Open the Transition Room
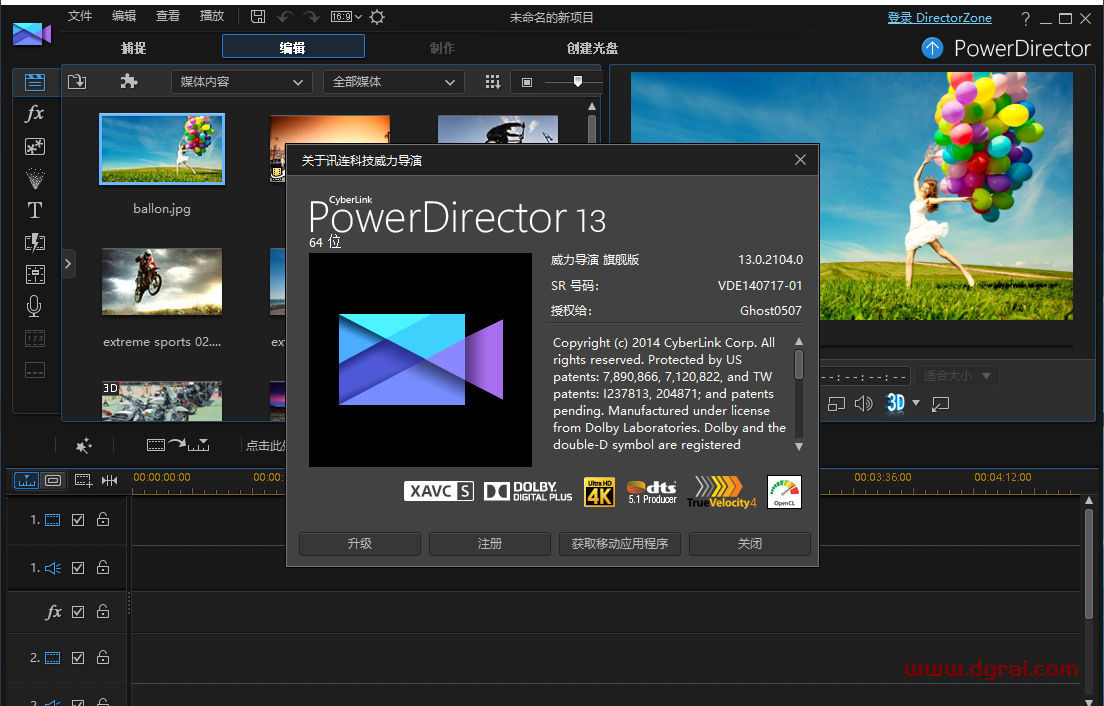 click(34, 243)
